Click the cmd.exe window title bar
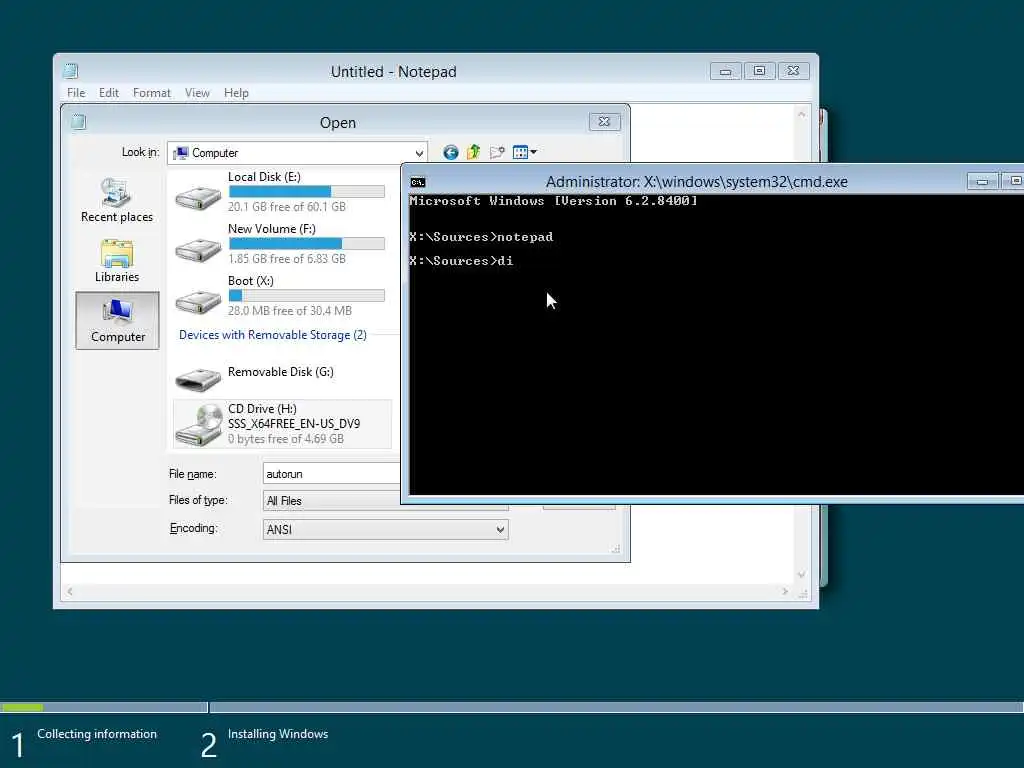1024x768 pixels. point(696,182)
